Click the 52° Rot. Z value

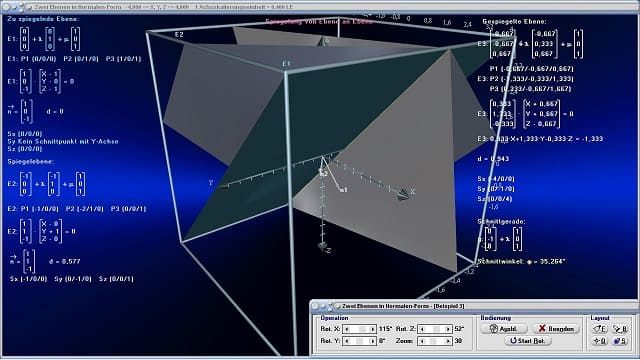pyautogui.click(x=459, y=329)
